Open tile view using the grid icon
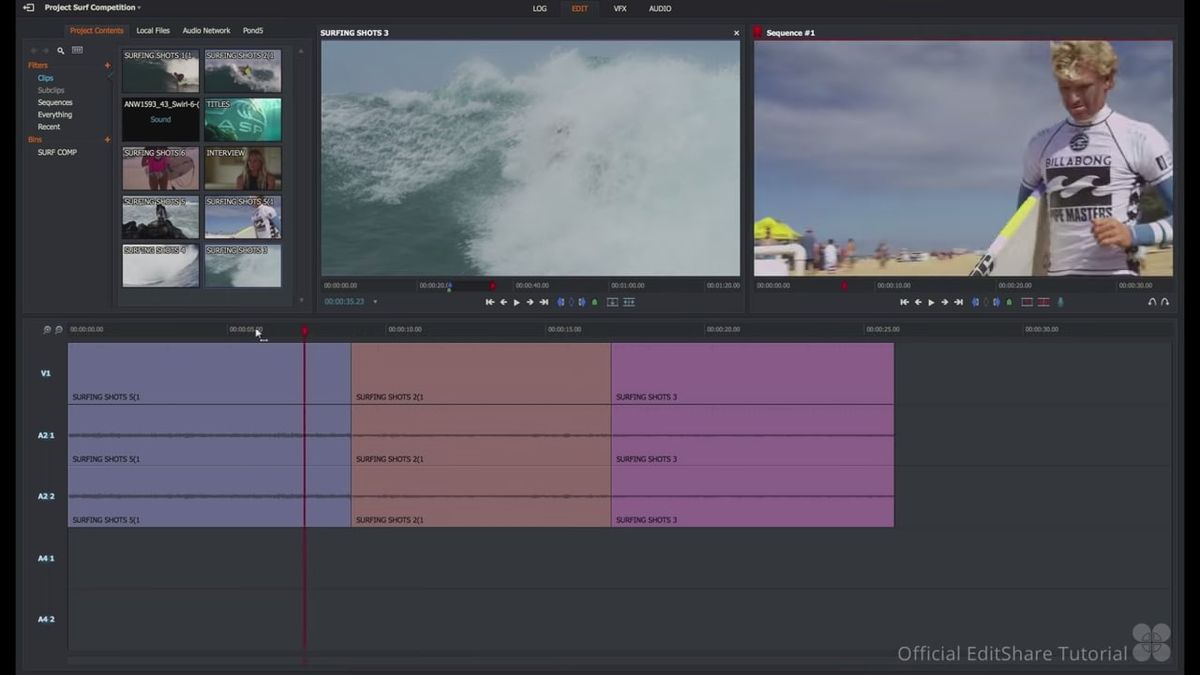The image size is (1200, 675). coord(78,49)
